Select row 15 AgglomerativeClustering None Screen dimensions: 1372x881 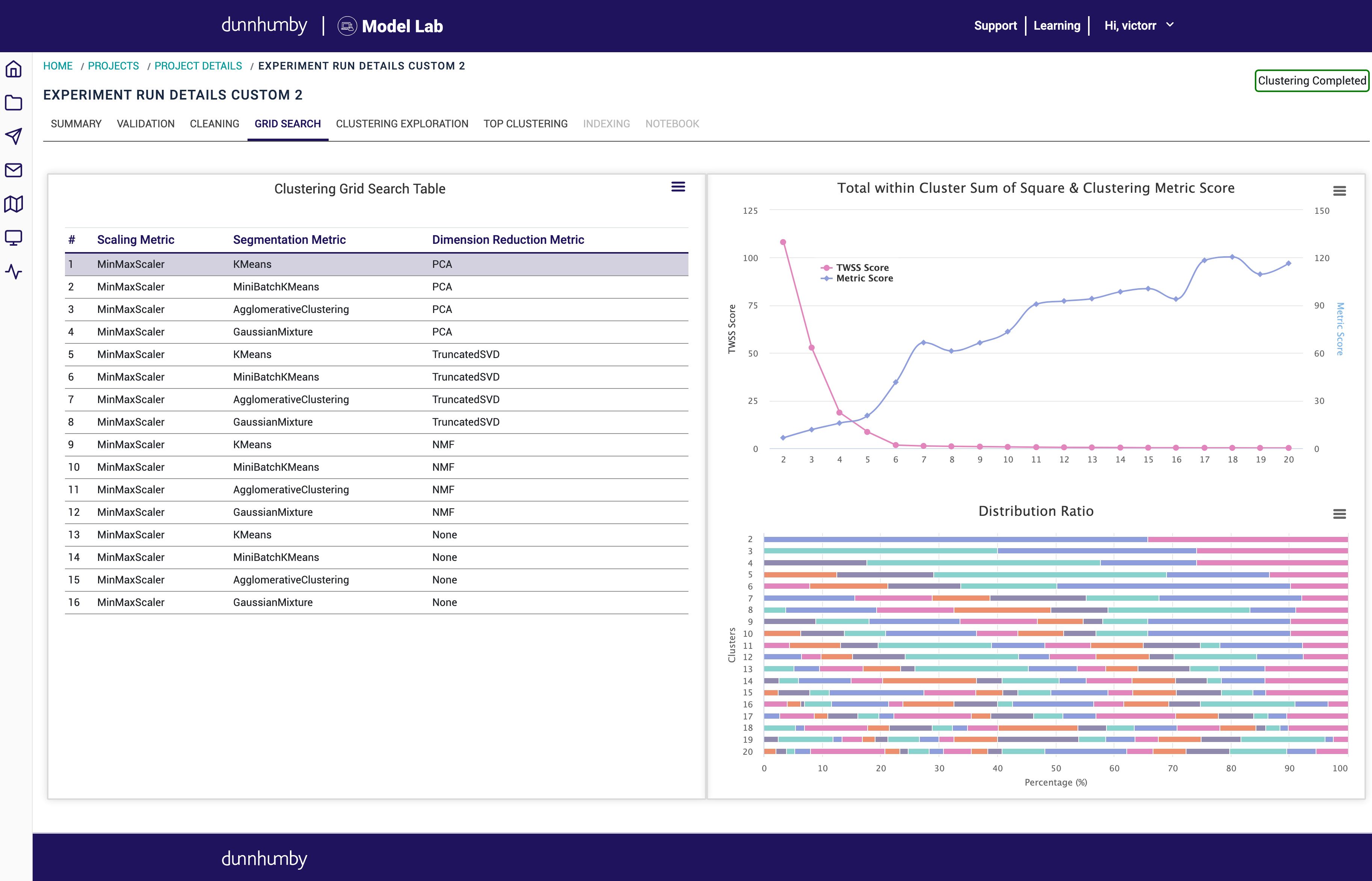pos(376,580)
